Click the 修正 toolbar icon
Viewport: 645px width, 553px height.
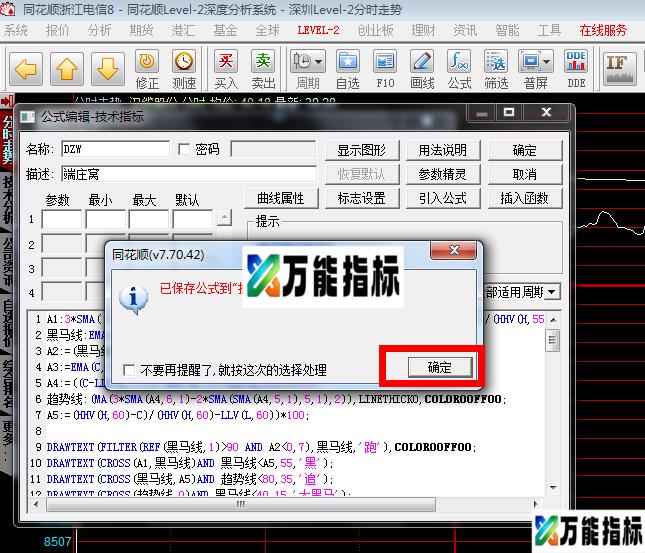pos(147,69)
